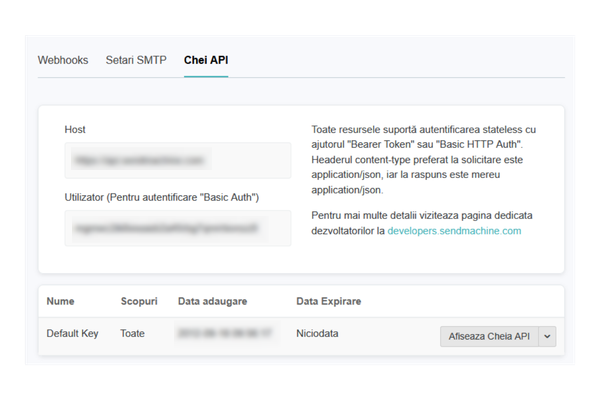Select the Default Key row name
The width and height of the screenshot is (600, 400).
72,333
